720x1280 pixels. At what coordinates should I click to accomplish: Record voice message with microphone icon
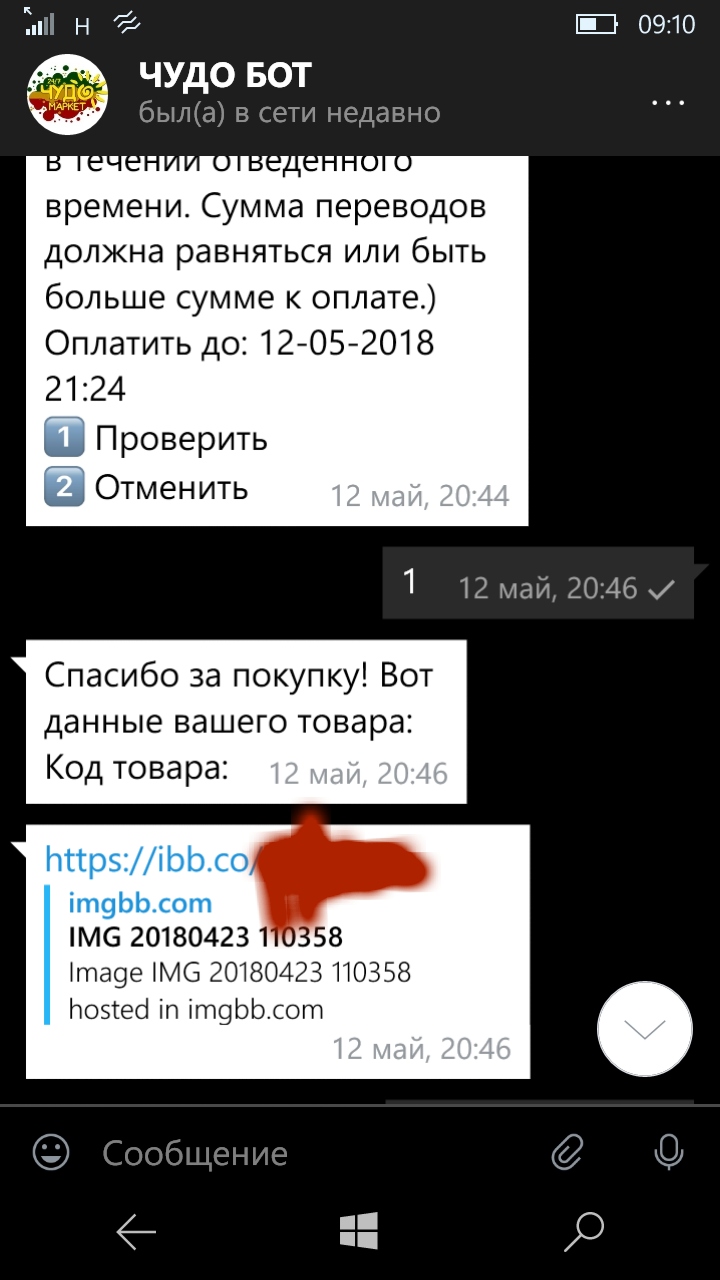click(668, 1153)
